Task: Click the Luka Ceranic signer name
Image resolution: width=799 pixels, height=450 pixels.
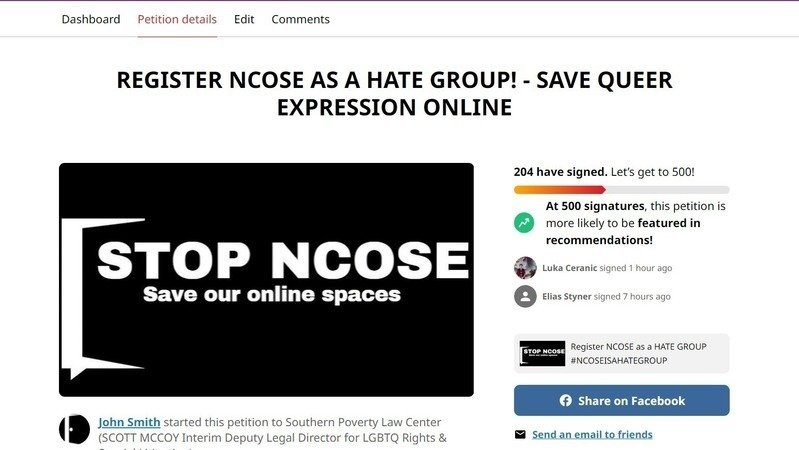Action: click(569, 268)
